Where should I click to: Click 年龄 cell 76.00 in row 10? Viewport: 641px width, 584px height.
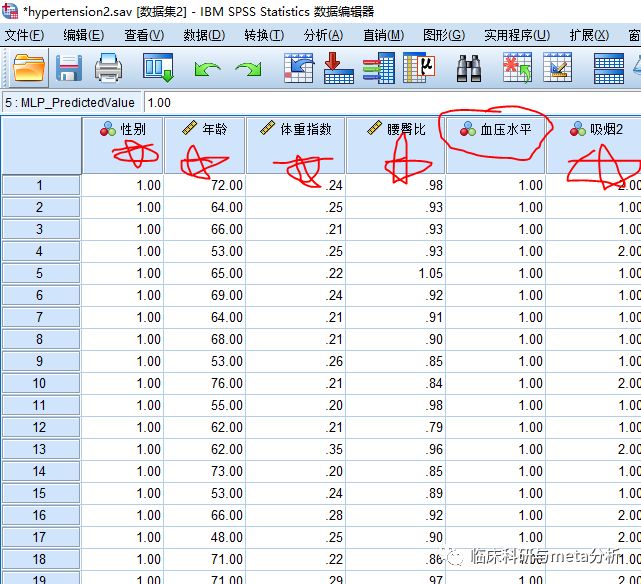click(x=204, y=383)
